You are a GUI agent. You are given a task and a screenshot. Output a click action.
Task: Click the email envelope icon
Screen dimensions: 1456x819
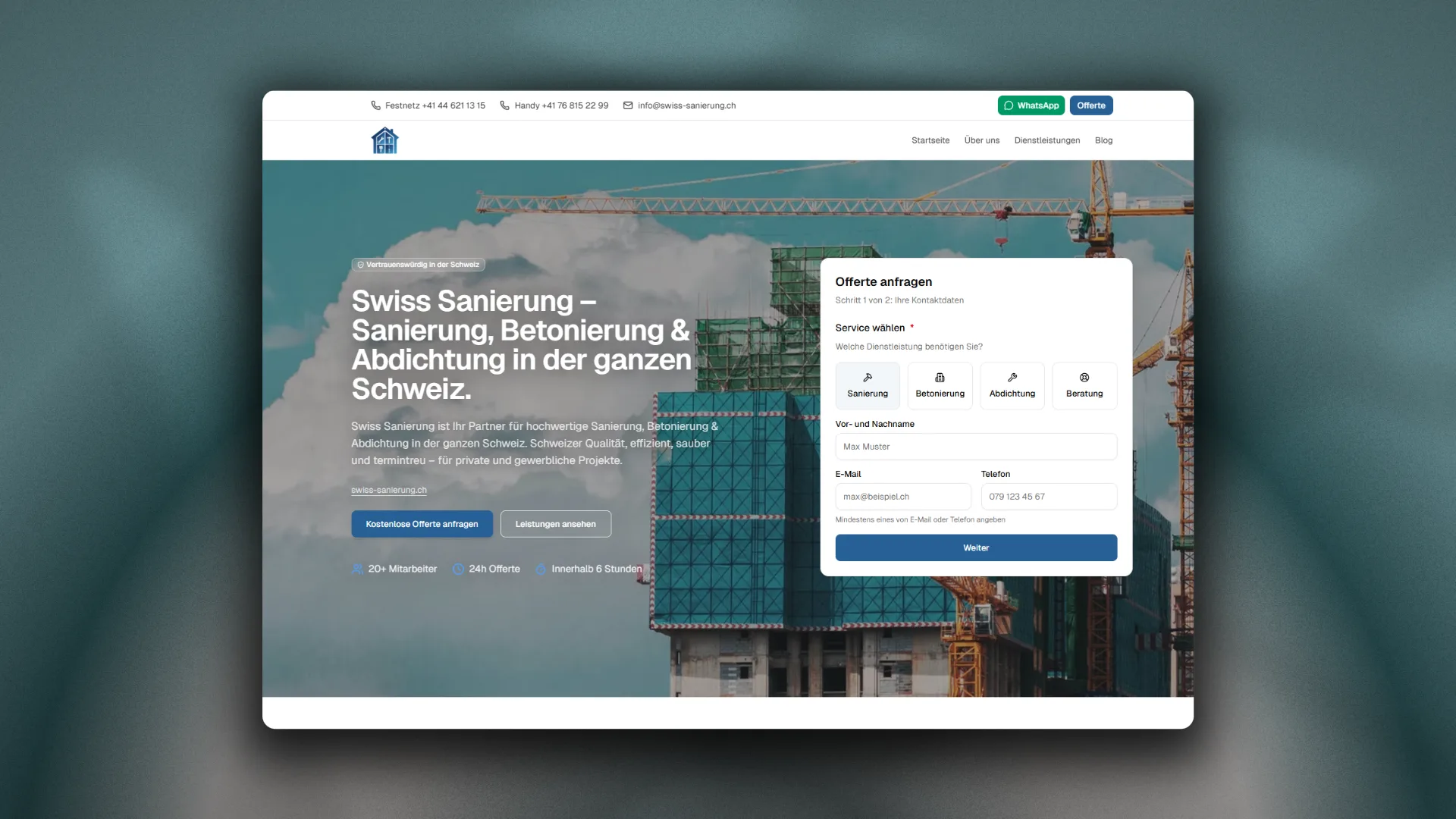tap(628, 105)
